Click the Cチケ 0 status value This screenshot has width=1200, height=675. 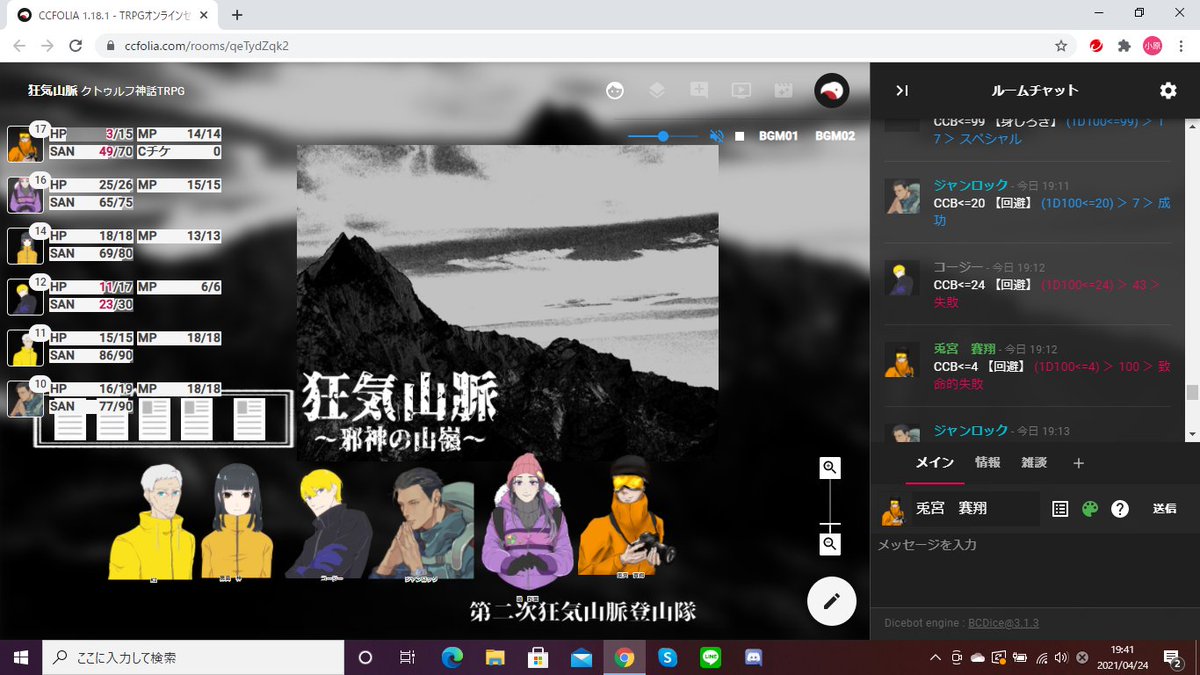point(179,152)
